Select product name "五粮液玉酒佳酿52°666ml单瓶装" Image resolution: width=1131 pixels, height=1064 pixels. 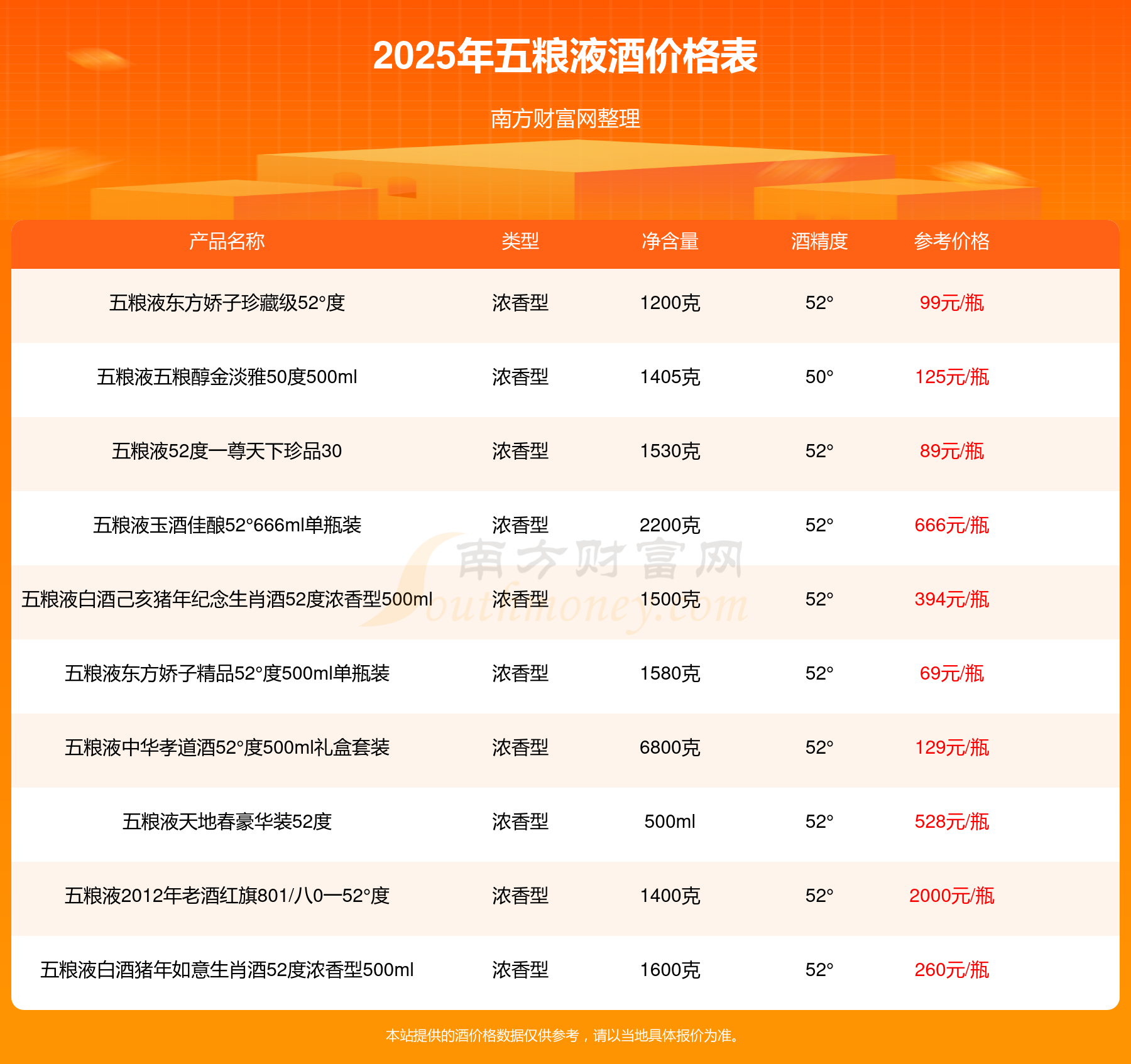coord(227,525)
